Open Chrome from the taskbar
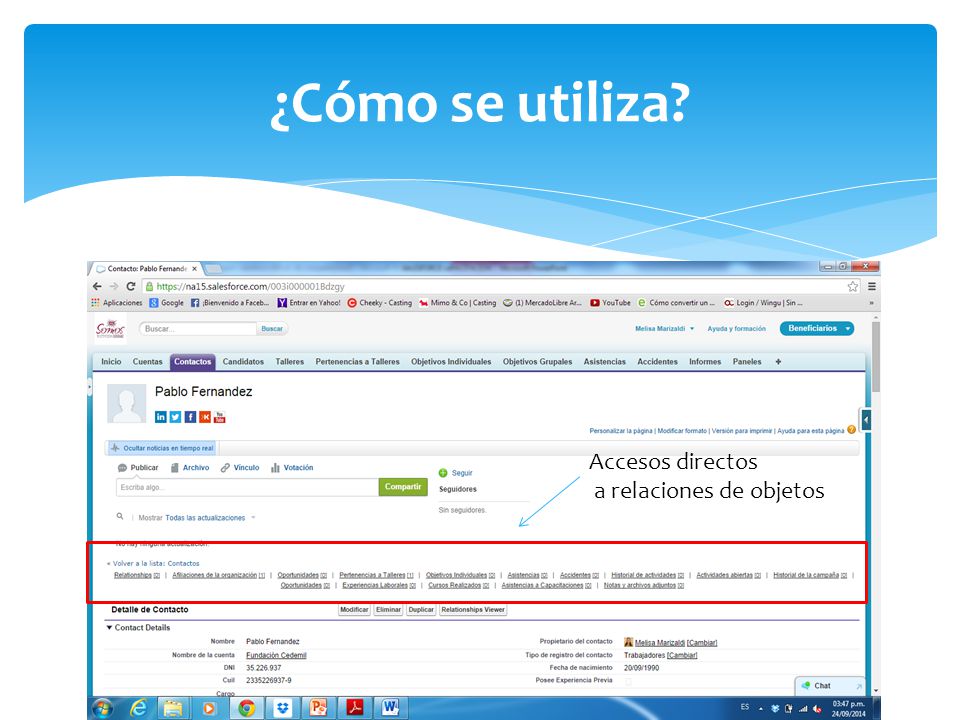Screen dimensions: 960x720 [246, 708]
